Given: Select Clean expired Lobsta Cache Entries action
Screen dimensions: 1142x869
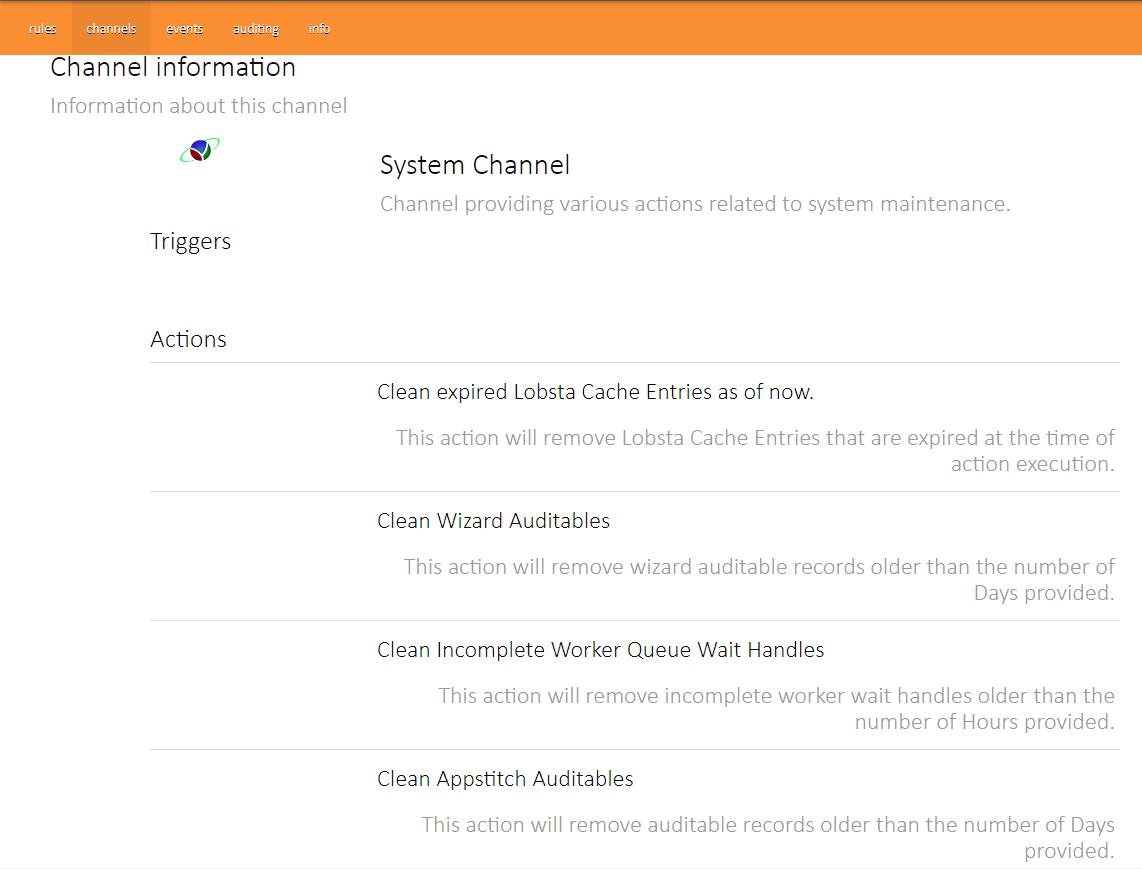Looking at the screenshot, I should tap(595, 392).
